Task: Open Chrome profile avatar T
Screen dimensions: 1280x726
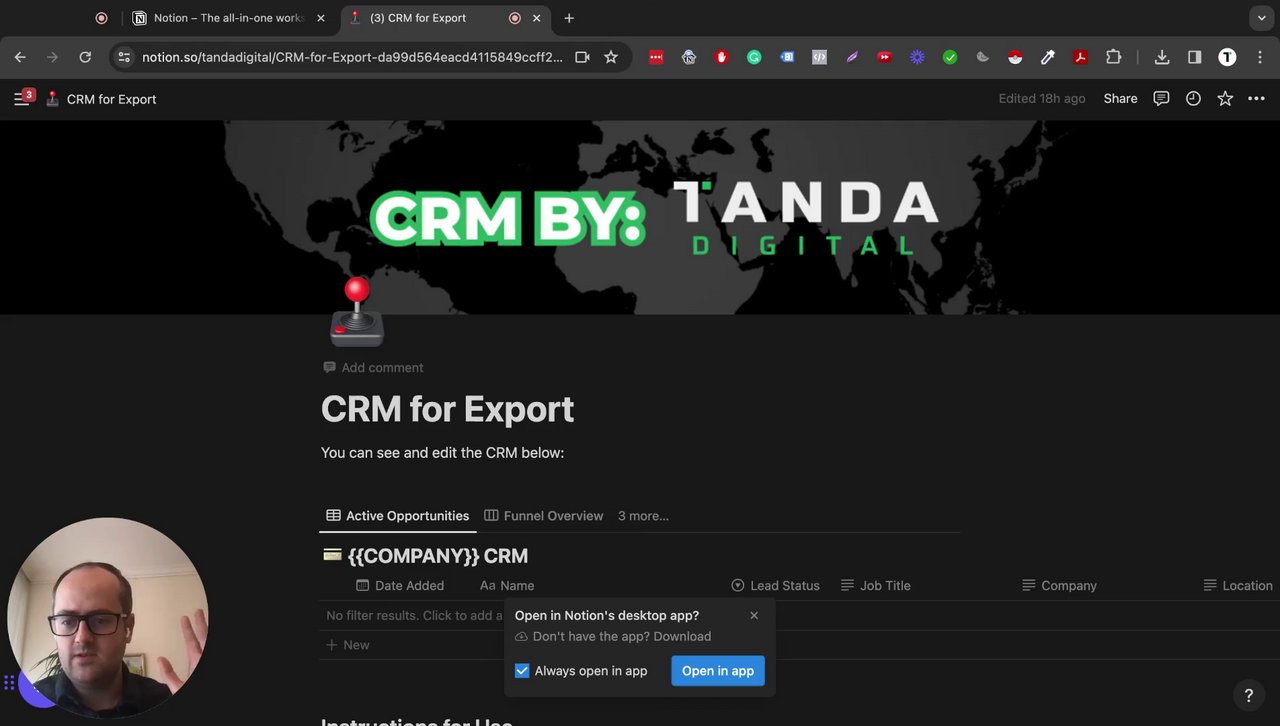Action: pyautogui.click(x=1227, y=57)
